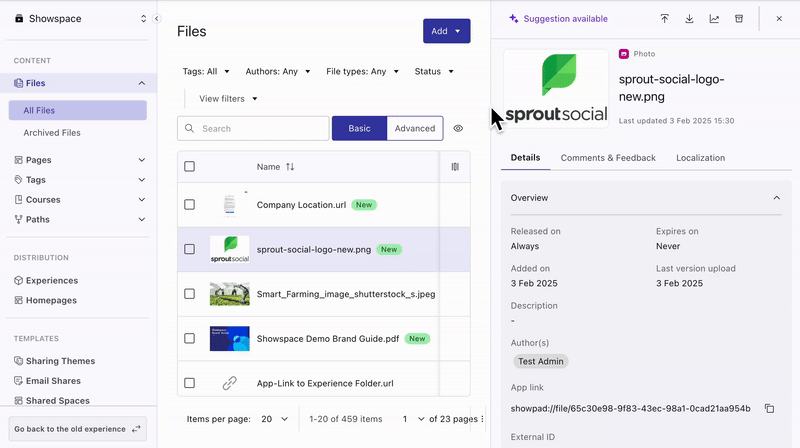The image size is (800, 448).
Task: Click the upload new version icon
Action: (665, 19)
